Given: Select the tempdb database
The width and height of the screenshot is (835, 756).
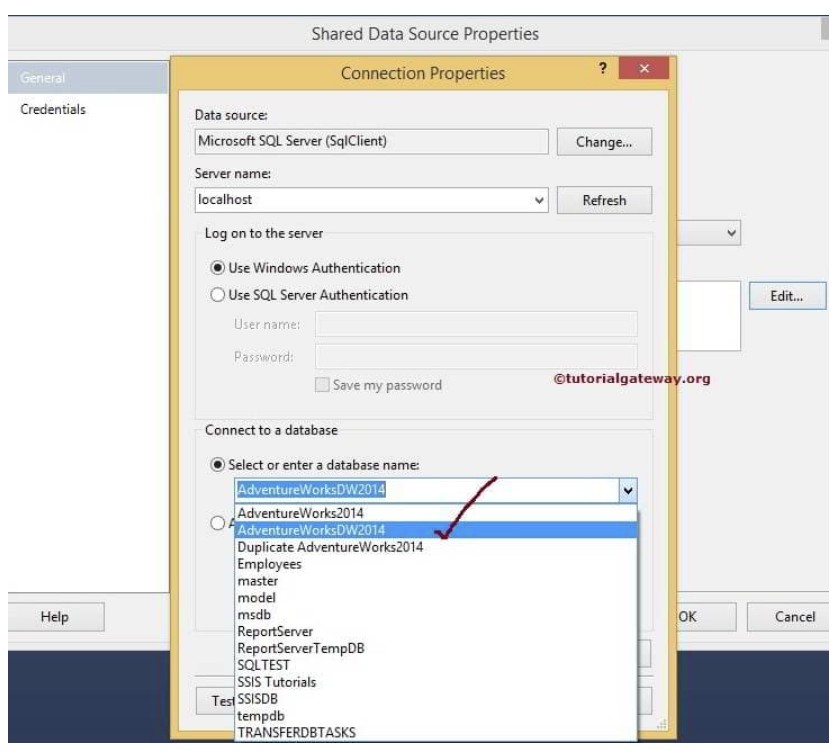Looking at the screenshot, I should [436, 716].
